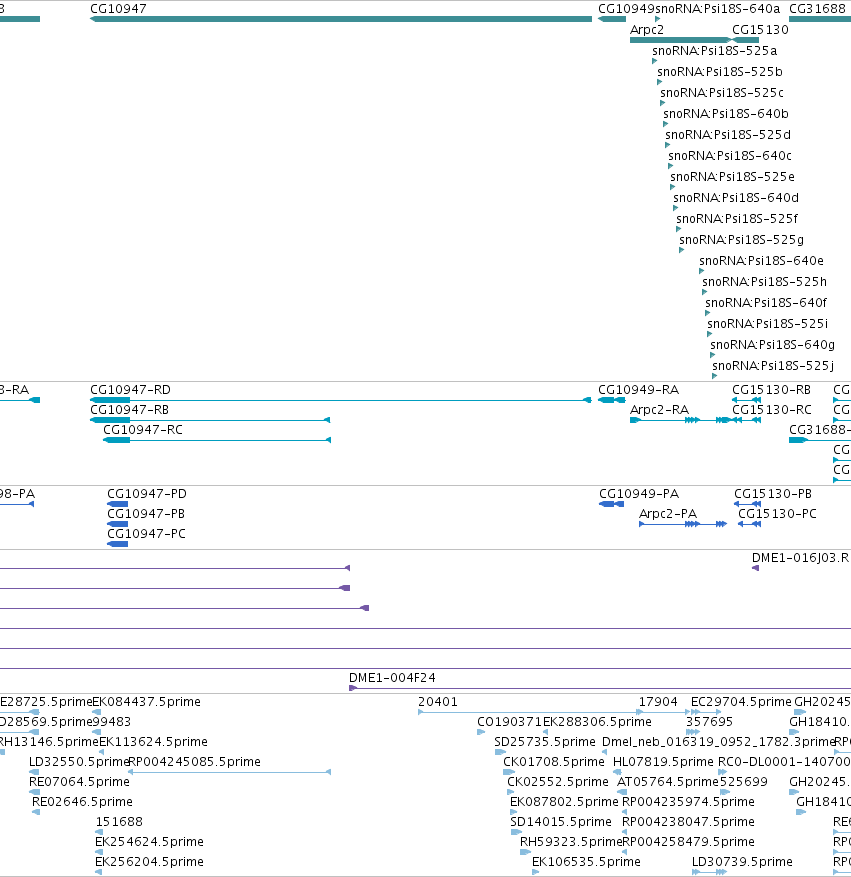This screenshot has width=851, height=877.
Task: Select the CG31688 gene feature
Action: [x=820, y=19]
